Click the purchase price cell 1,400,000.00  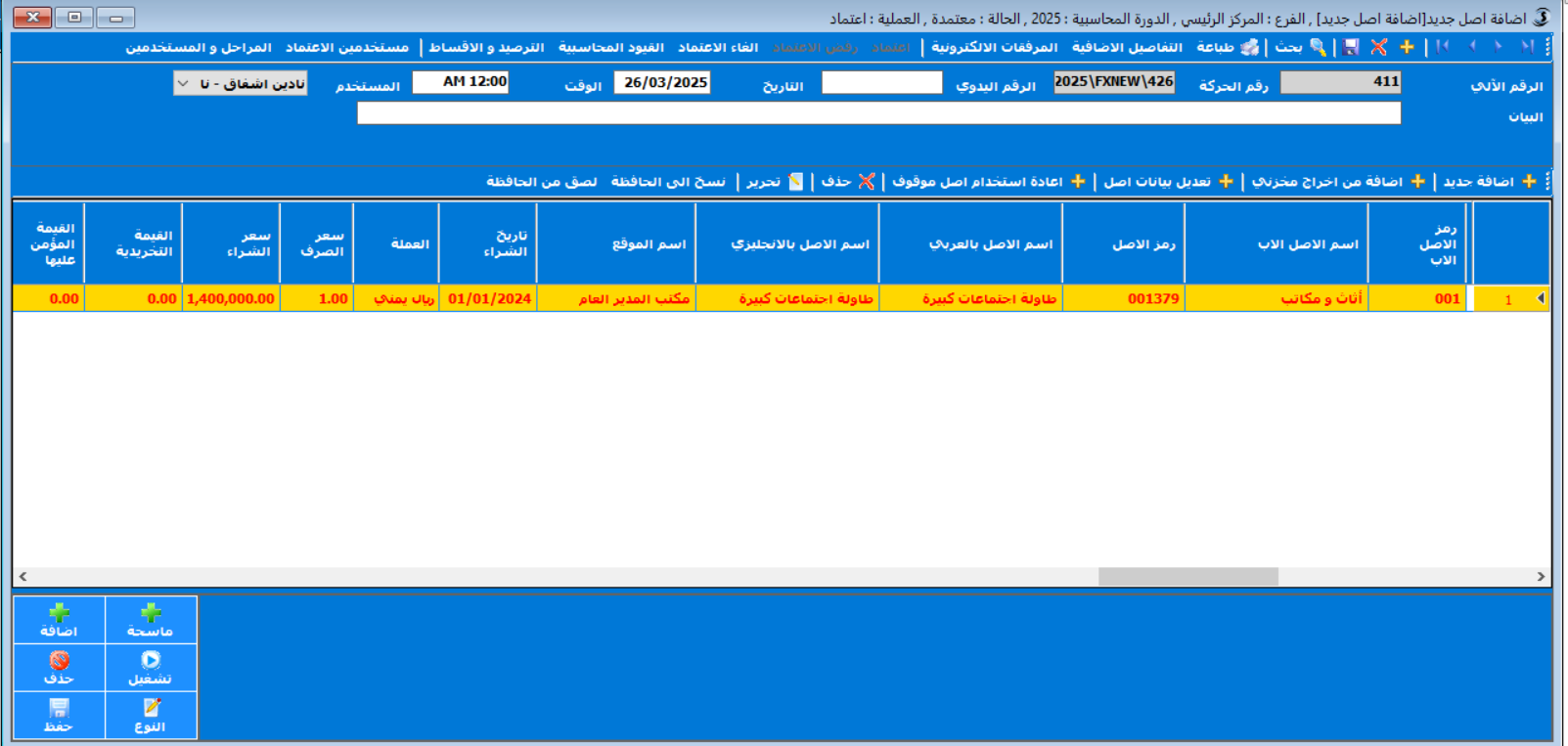(231, 298)
